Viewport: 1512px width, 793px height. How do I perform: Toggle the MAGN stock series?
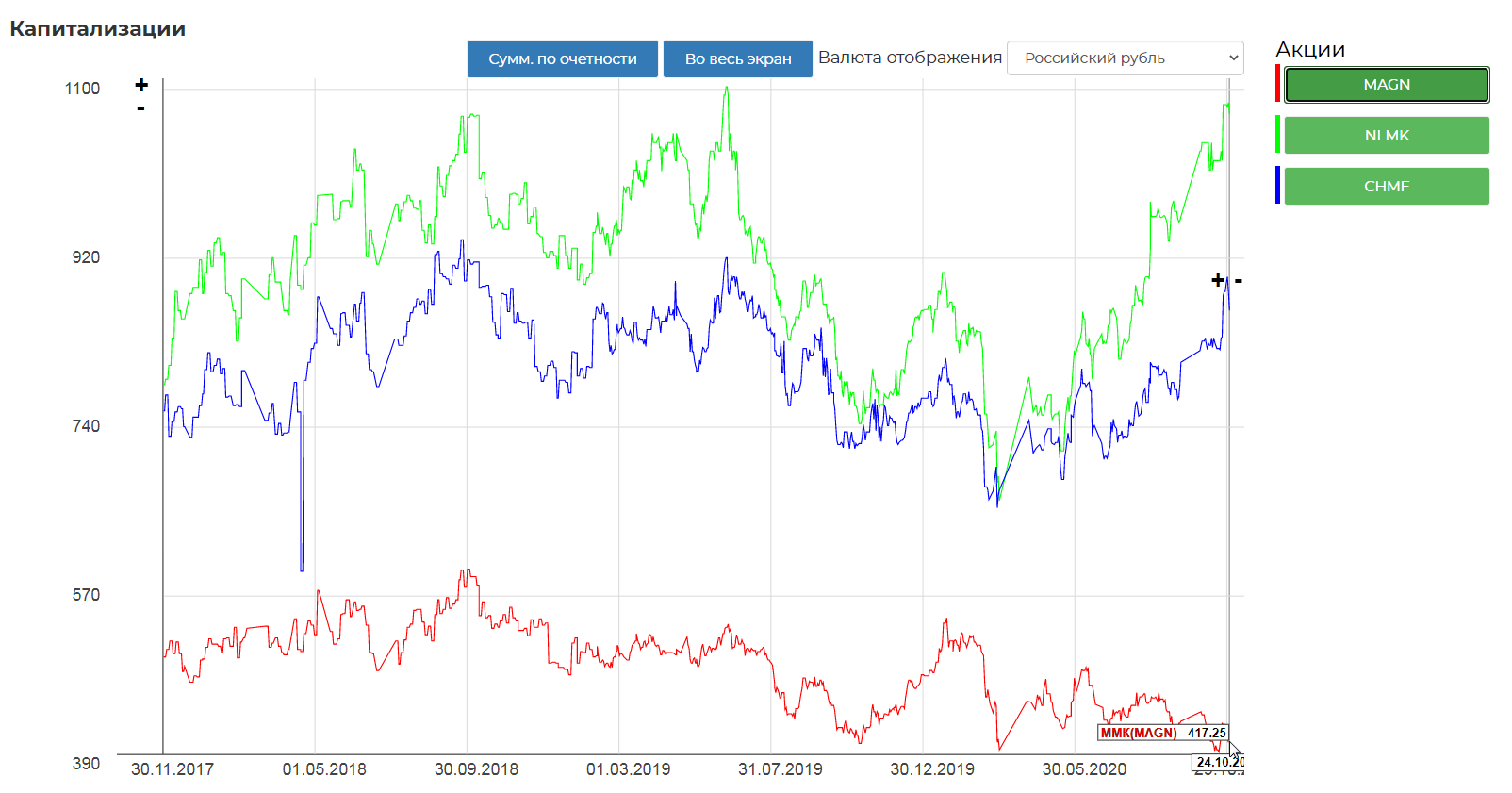coord(1387,85)
